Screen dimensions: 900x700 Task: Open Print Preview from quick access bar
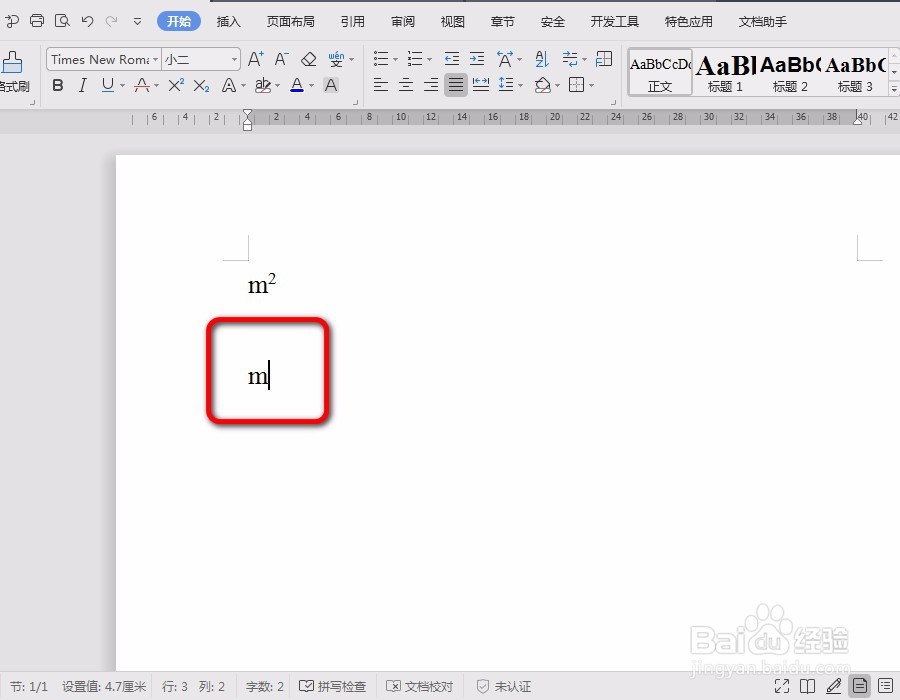click(62, 21)
